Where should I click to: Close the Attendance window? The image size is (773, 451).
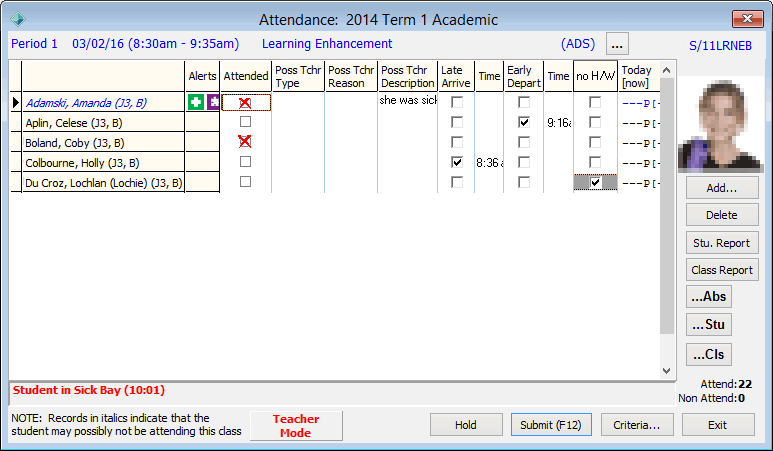tap(747, 19)
